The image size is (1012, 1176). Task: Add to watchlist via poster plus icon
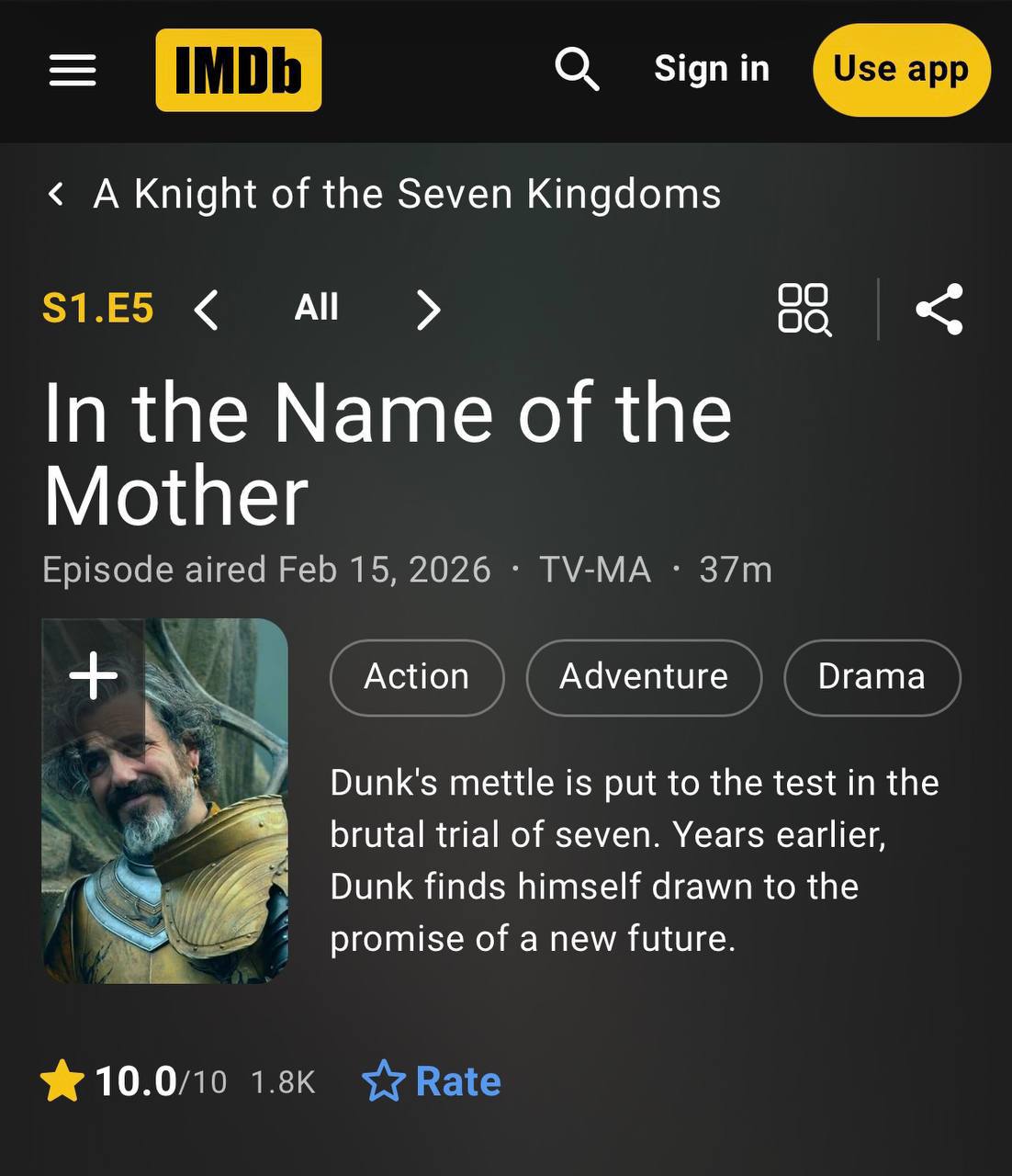[94, 676]
